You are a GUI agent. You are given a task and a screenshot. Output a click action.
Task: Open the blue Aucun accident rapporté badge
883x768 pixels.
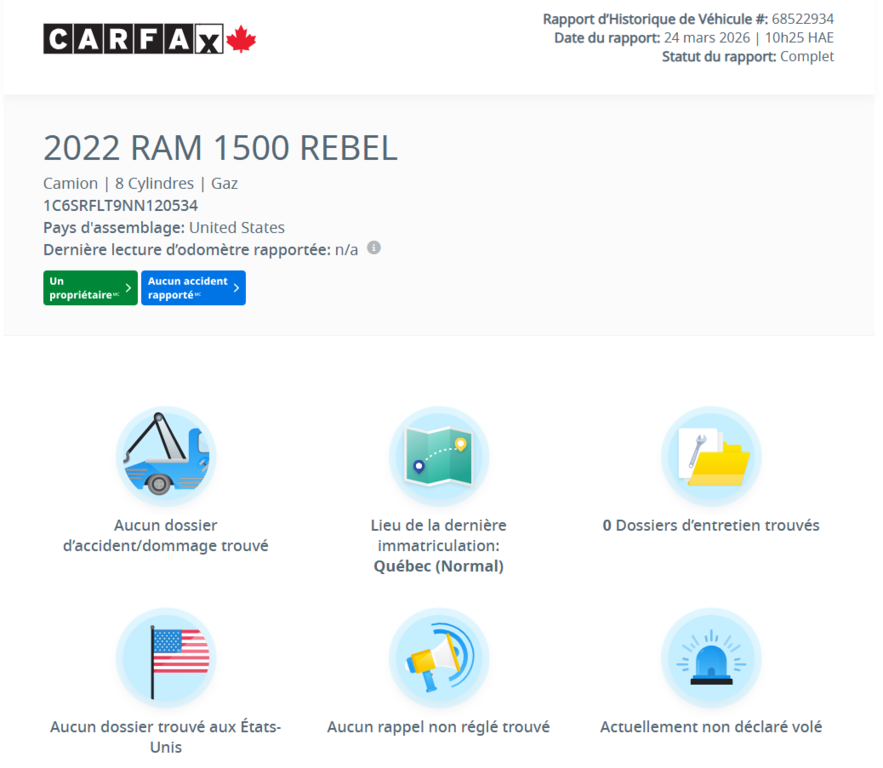click(x=188, y=288)
